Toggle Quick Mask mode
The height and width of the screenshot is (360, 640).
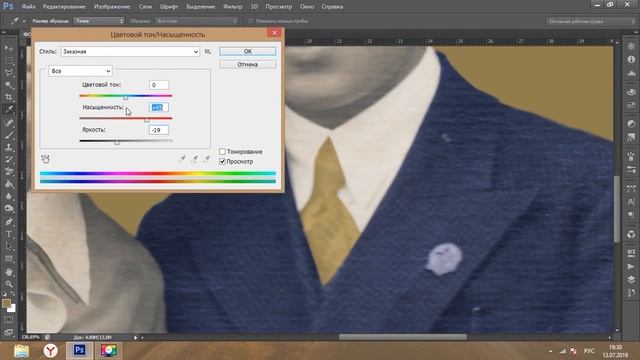point(9,320)
